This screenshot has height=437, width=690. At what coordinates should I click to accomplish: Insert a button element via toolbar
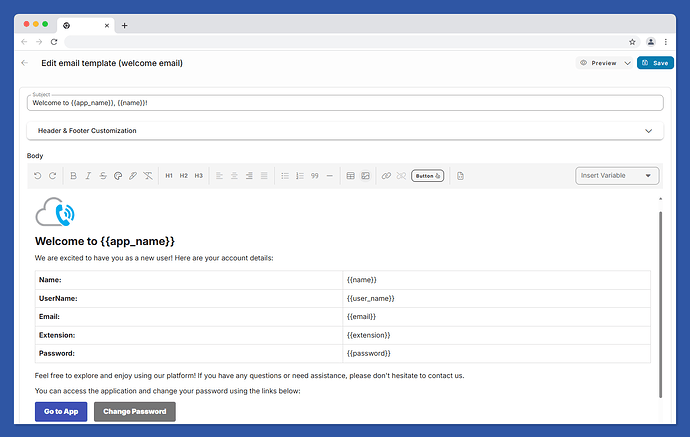coord(427,176)
